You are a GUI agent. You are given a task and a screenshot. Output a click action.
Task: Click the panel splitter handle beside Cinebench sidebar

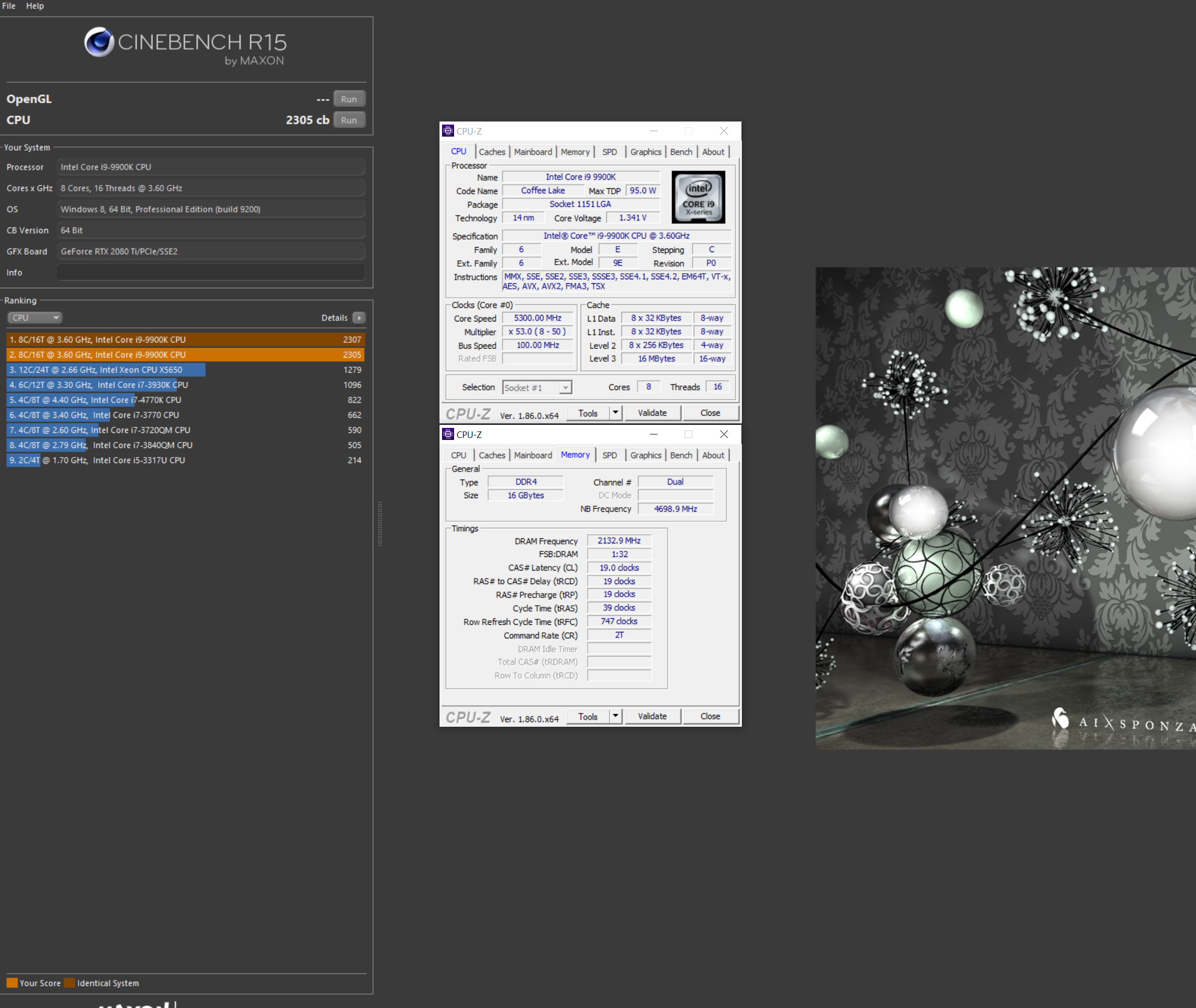point(379,523)
